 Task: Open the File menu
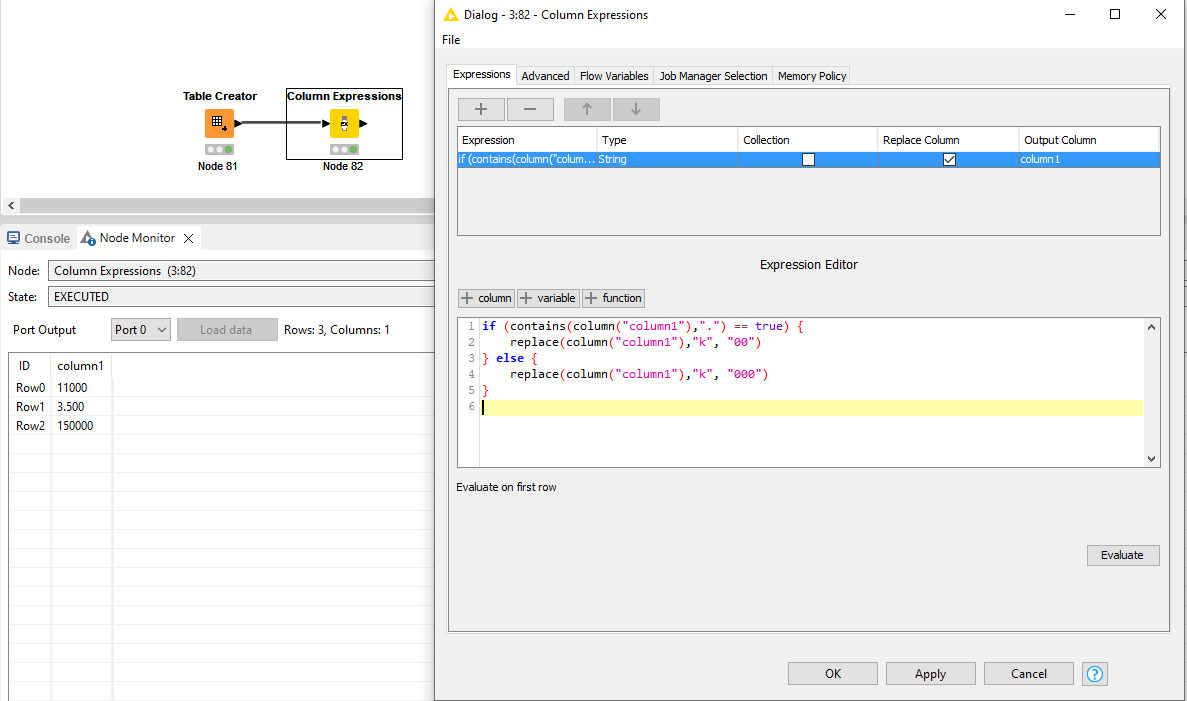(451, 40)
